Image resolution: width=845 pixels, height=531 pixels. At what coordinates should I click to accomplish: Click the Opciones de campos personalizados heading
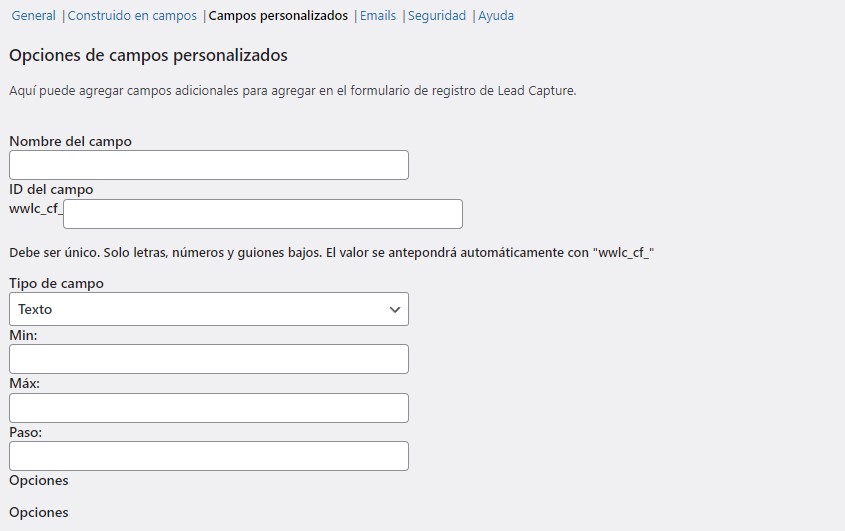point(148,55)
